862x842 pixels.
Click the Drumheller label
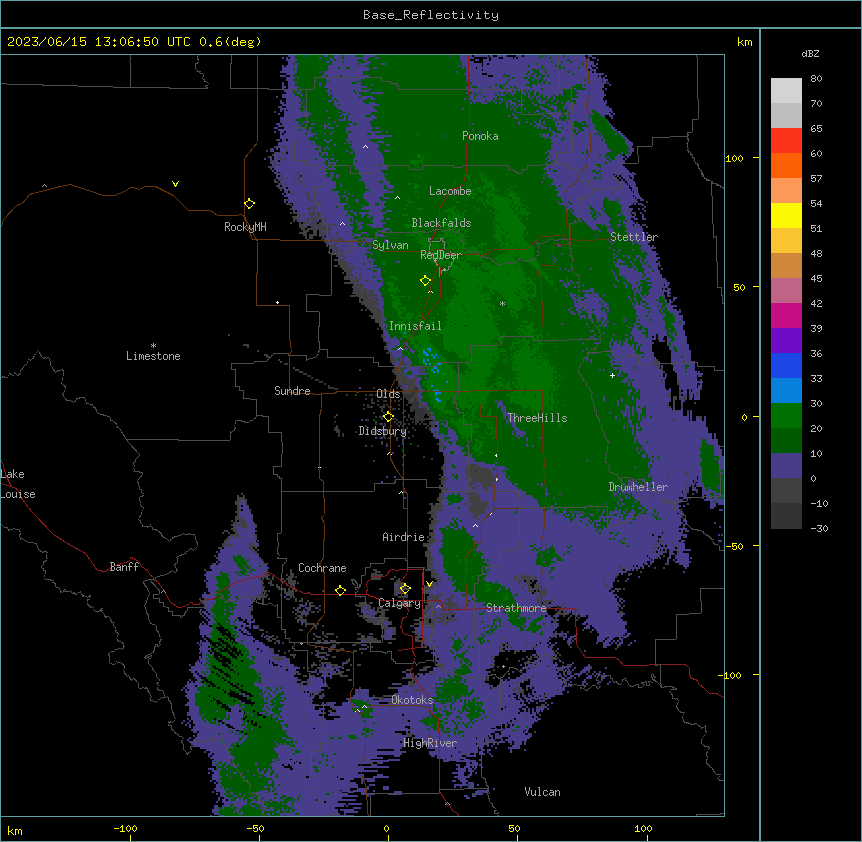pos(638,487)
